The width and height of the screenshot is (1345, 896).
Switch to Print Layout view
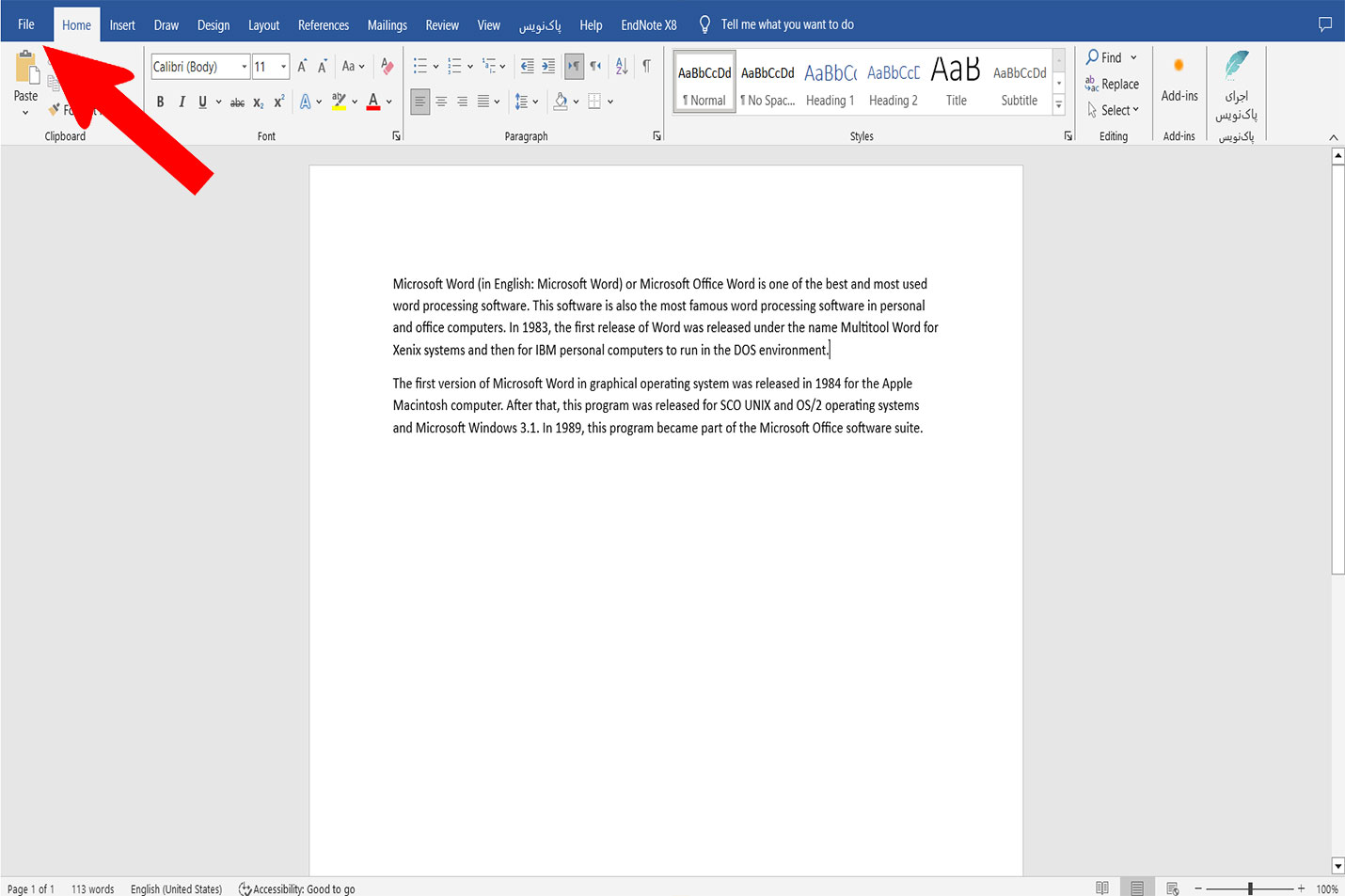click(1137, 888)
